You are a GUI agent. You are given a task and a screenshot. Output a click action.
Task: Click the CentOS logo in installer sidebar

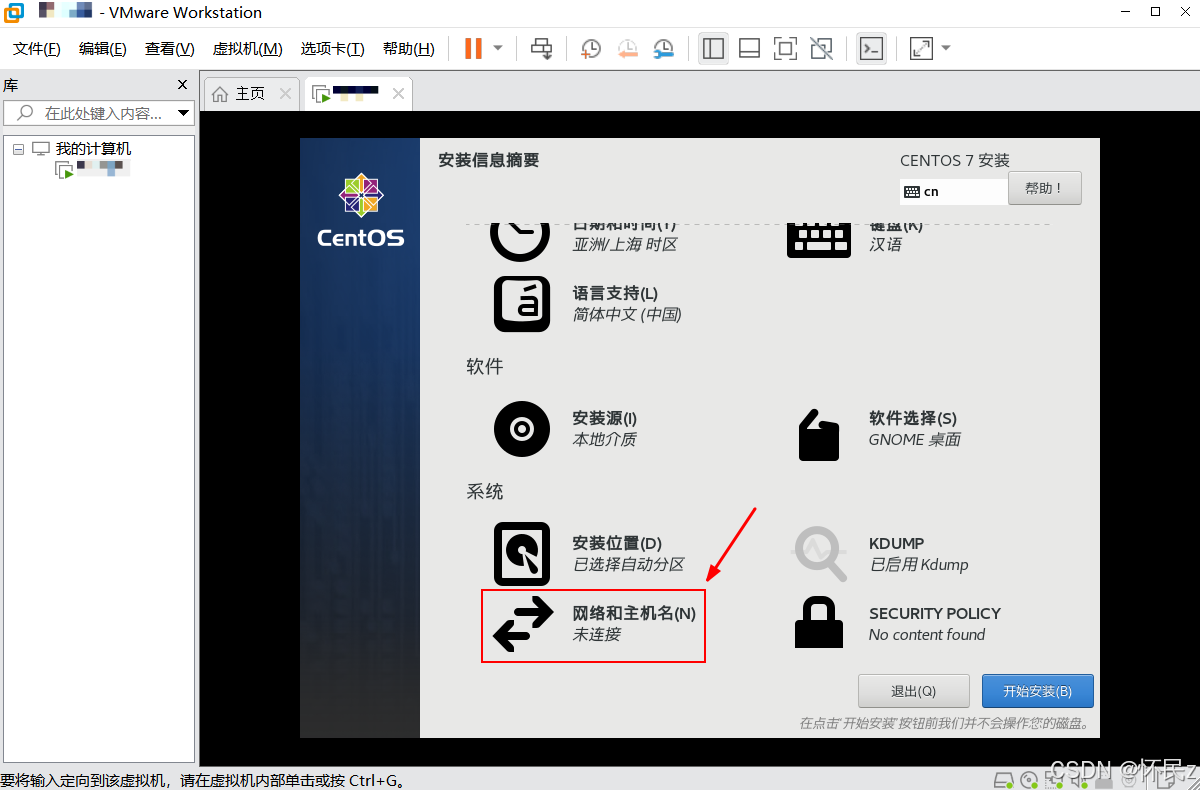pos(360,210)
